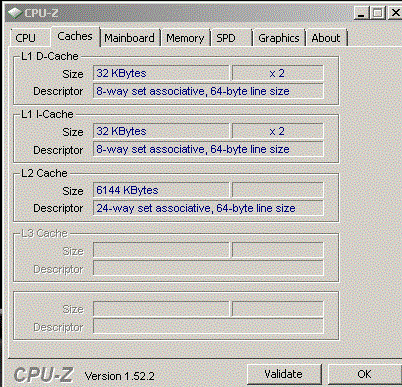402x387 pixels.
Task: Click the L1 I-Cache group label
Action: point(47,114)
